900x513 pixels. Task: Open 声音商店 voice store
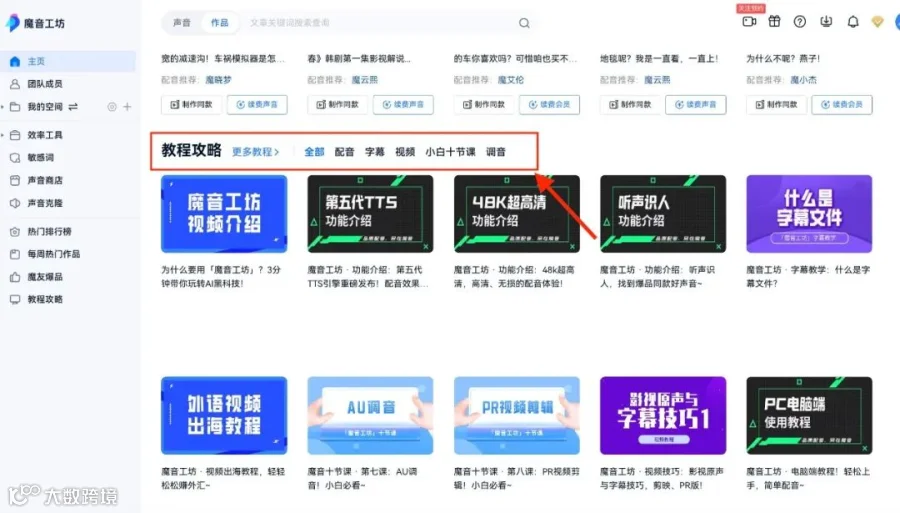[45, 180]
